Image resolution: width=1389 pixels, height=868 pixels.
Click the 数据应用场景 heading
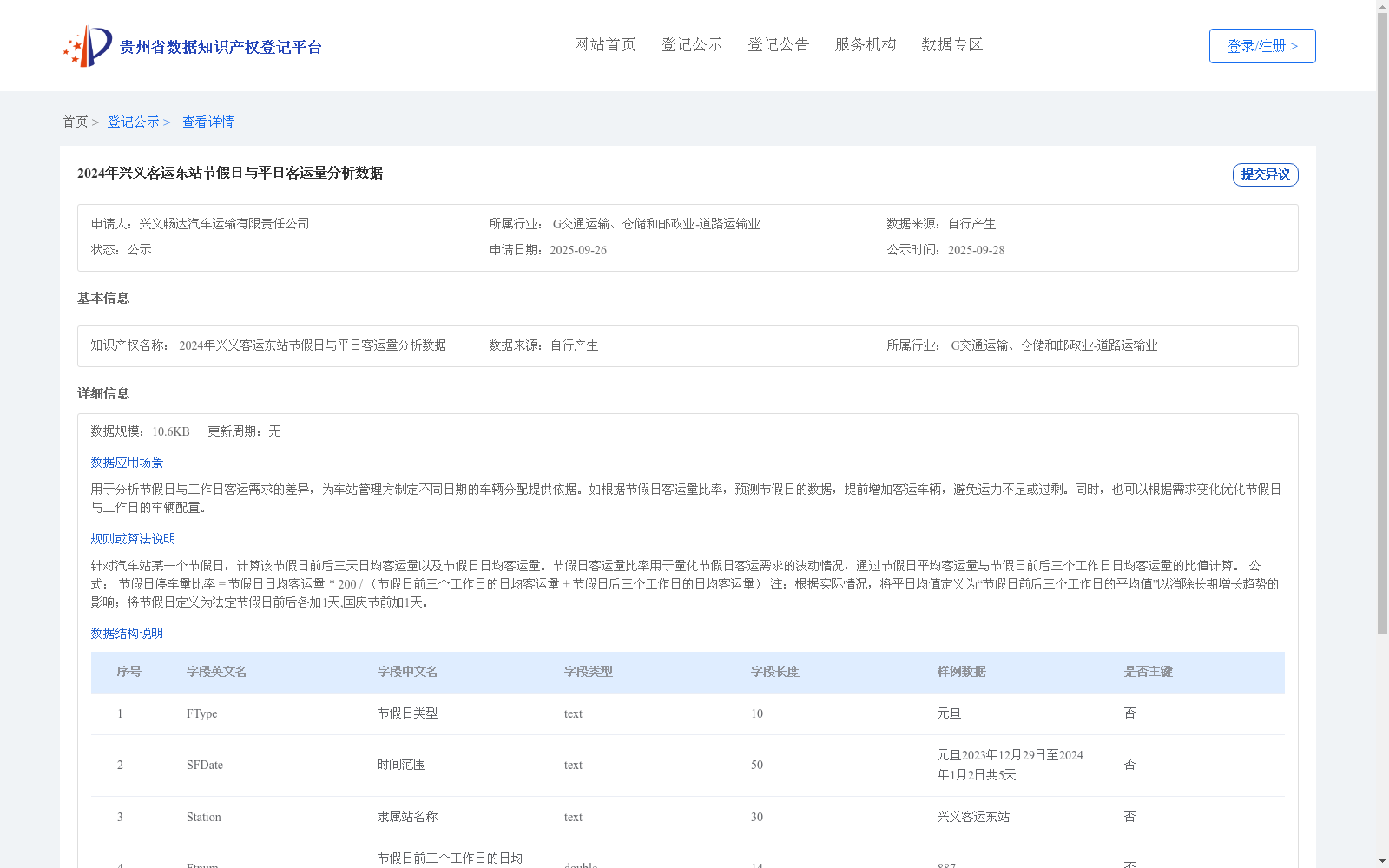click(x=127, y=463)
